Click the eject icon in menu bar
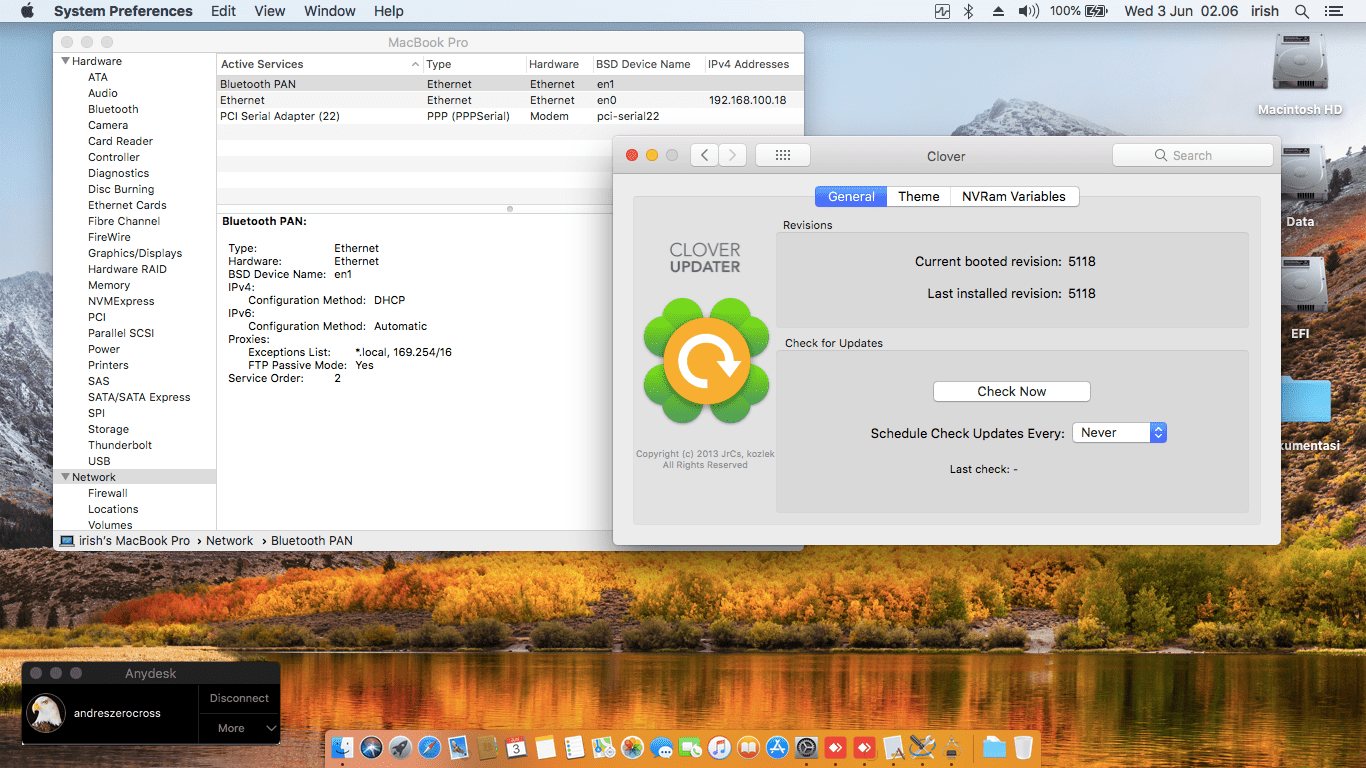 coord(998,11)
